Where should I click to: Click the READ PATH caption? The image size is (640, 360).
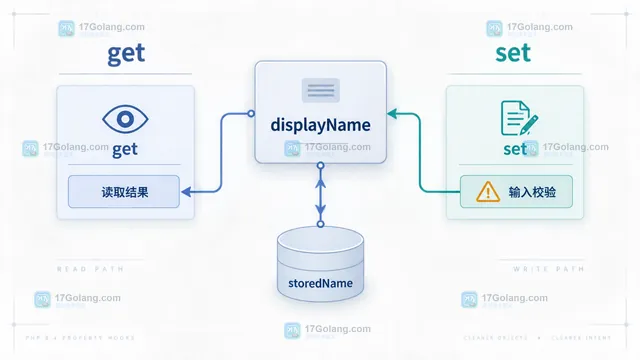pos(91,269)
